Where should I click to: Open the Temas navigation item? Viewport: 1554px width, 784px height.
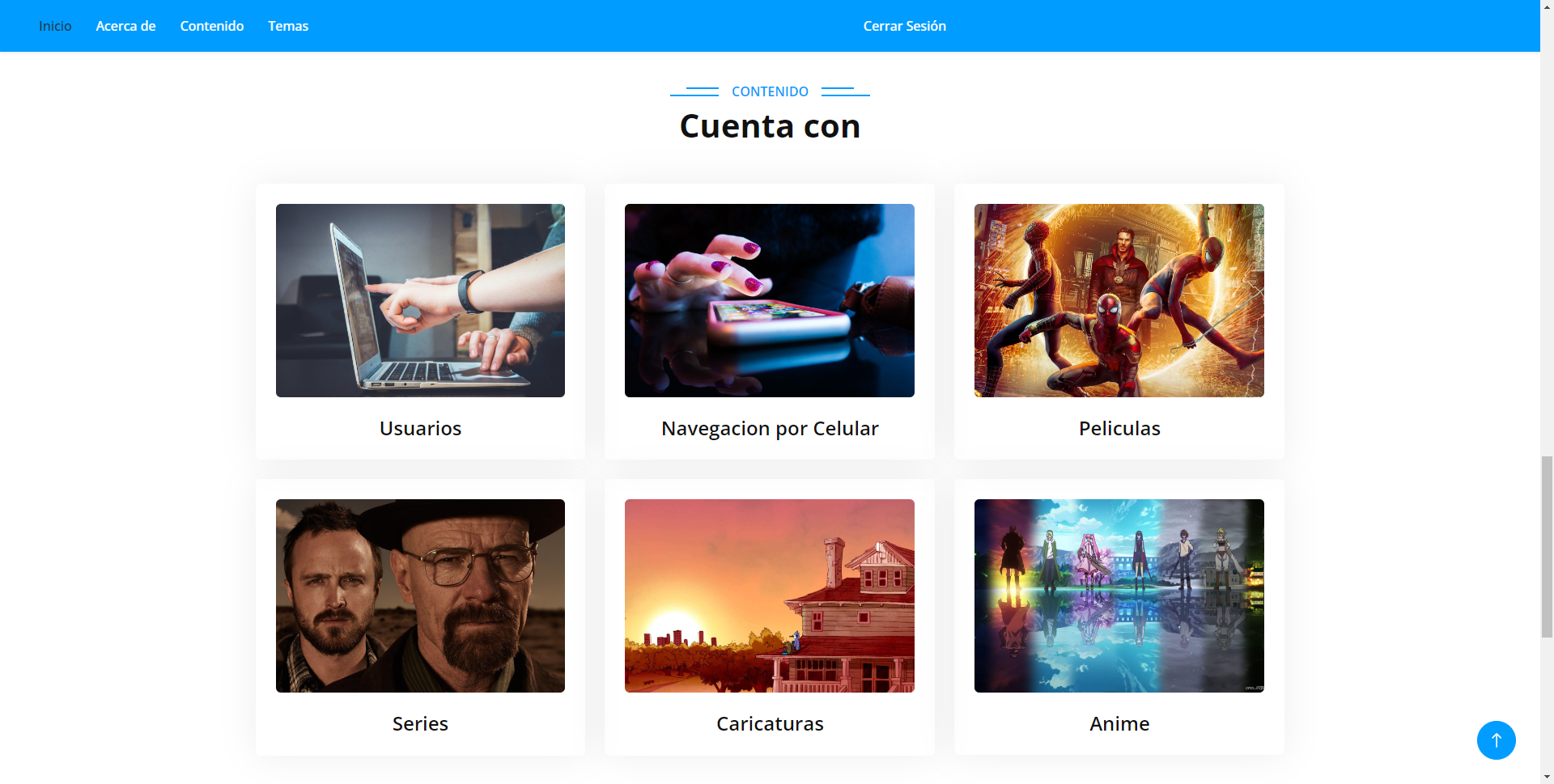[x=288, y=25]
